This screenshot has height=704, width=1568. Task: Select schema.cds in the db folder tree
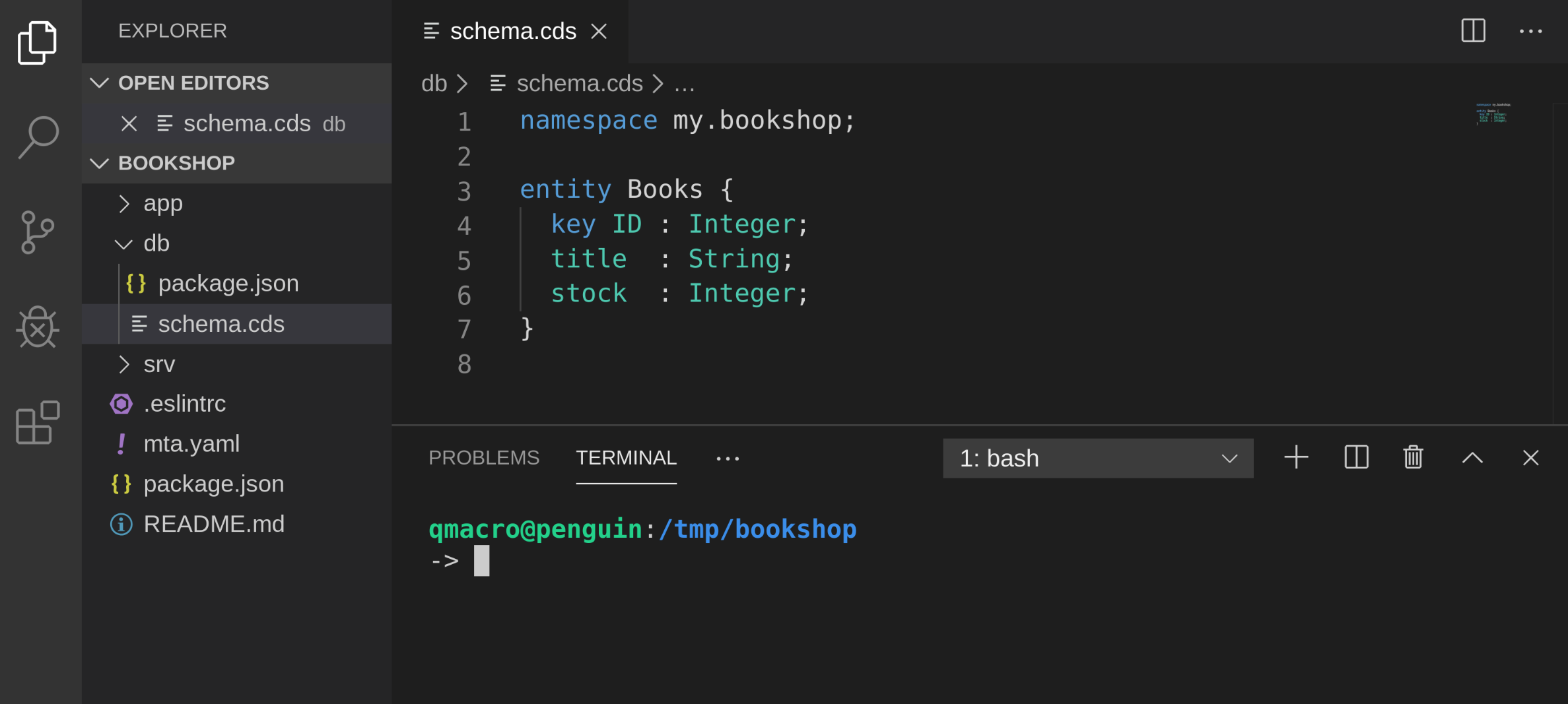(x=237, y=324)
